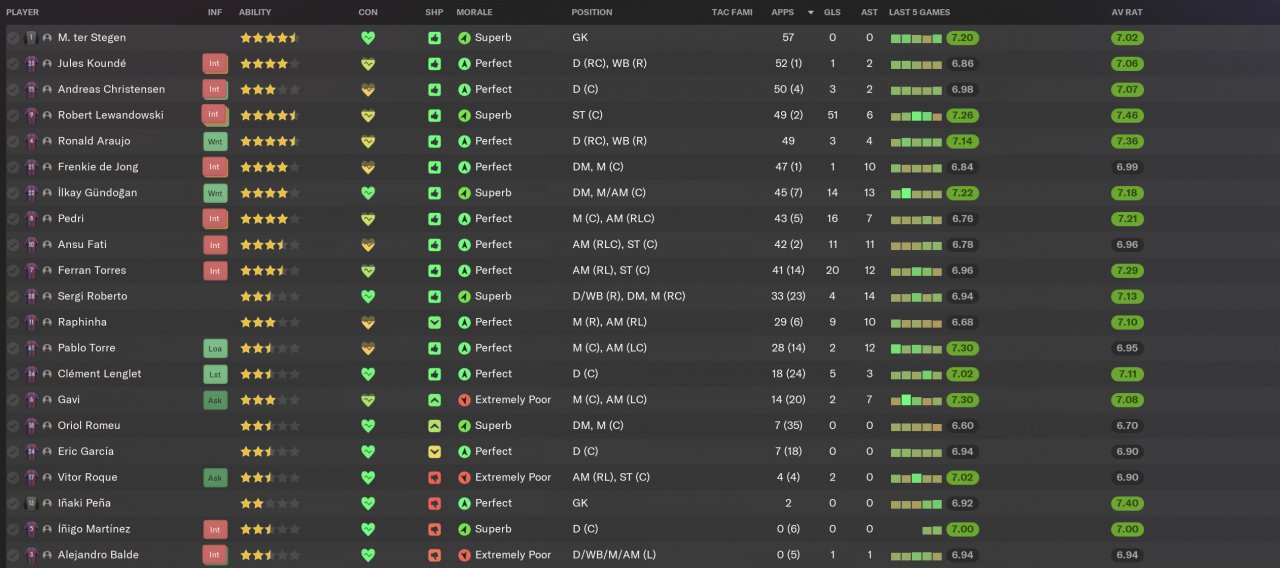Image resolution: width=1280 pixels, height=568 pixels.
Task: Open Robert Lewandowski's player profile
Action: coord(110,115)
